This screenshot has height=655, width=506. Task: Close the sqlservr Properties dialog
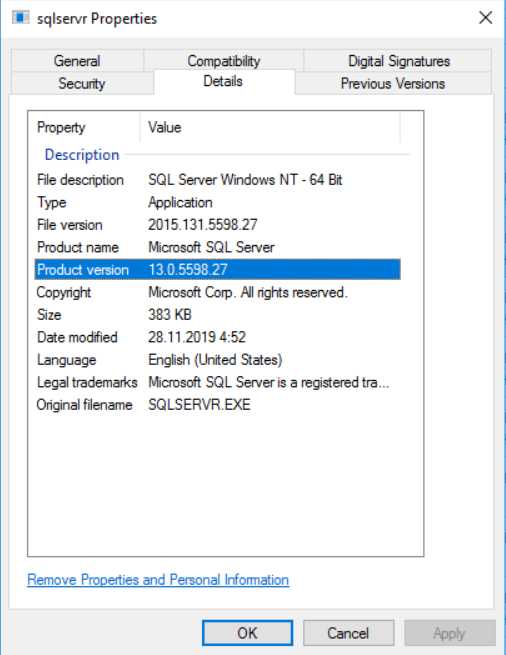(x=486, y=18)
